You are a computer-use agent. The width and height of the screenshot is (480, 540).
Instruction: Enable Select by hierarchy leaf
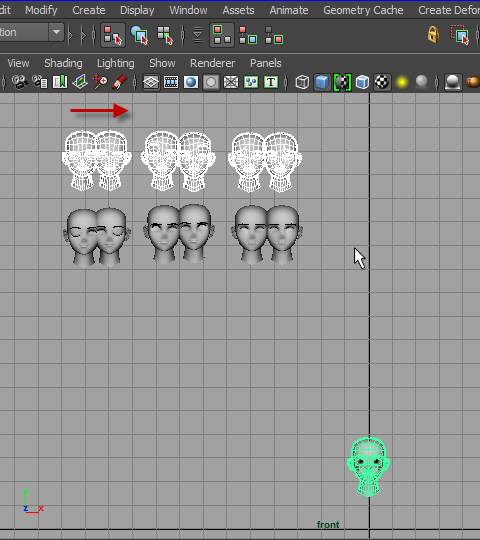tap(248, 35)
